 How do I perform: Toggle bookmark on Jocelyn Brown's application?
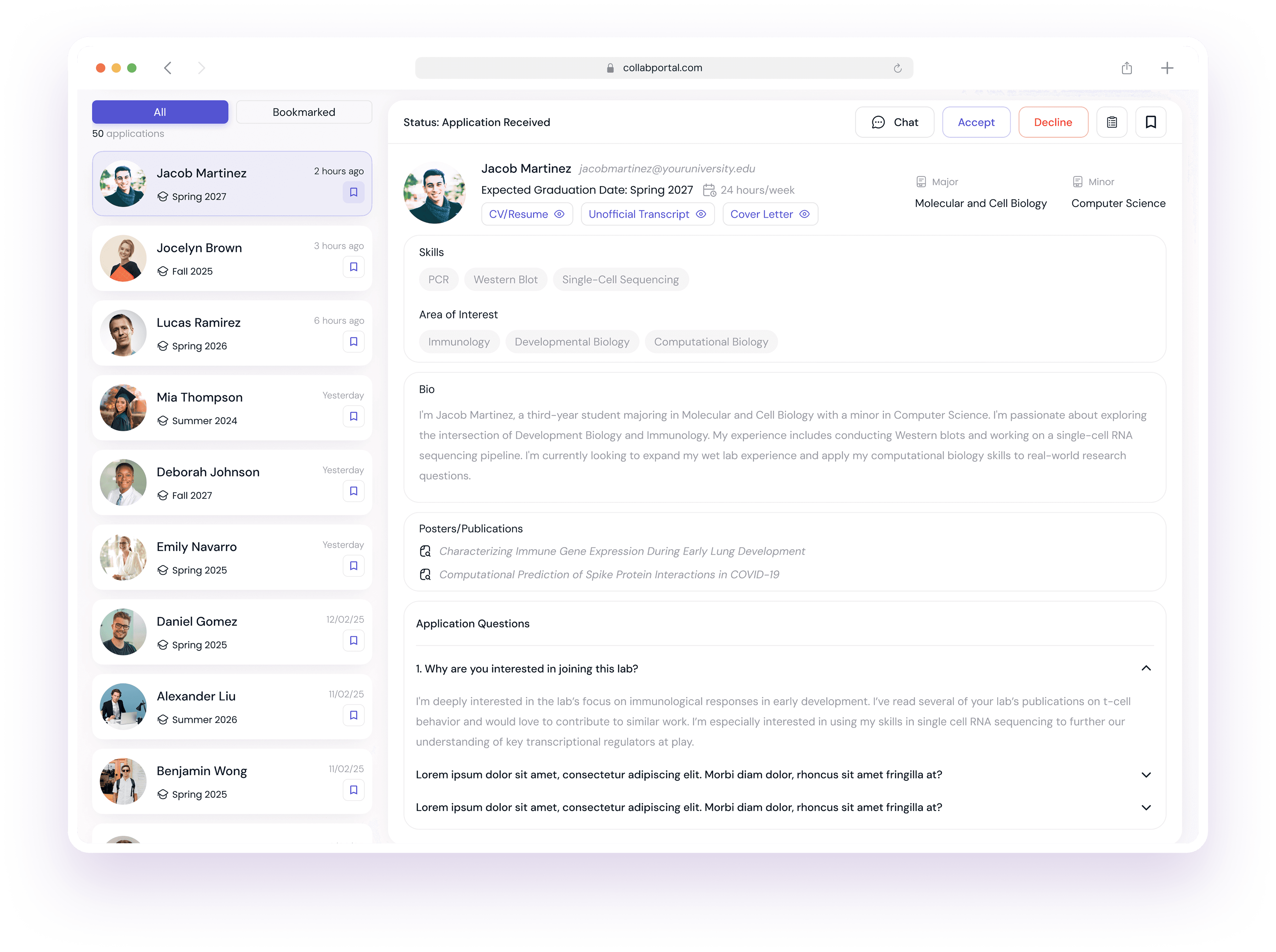(x=353, y=267)
